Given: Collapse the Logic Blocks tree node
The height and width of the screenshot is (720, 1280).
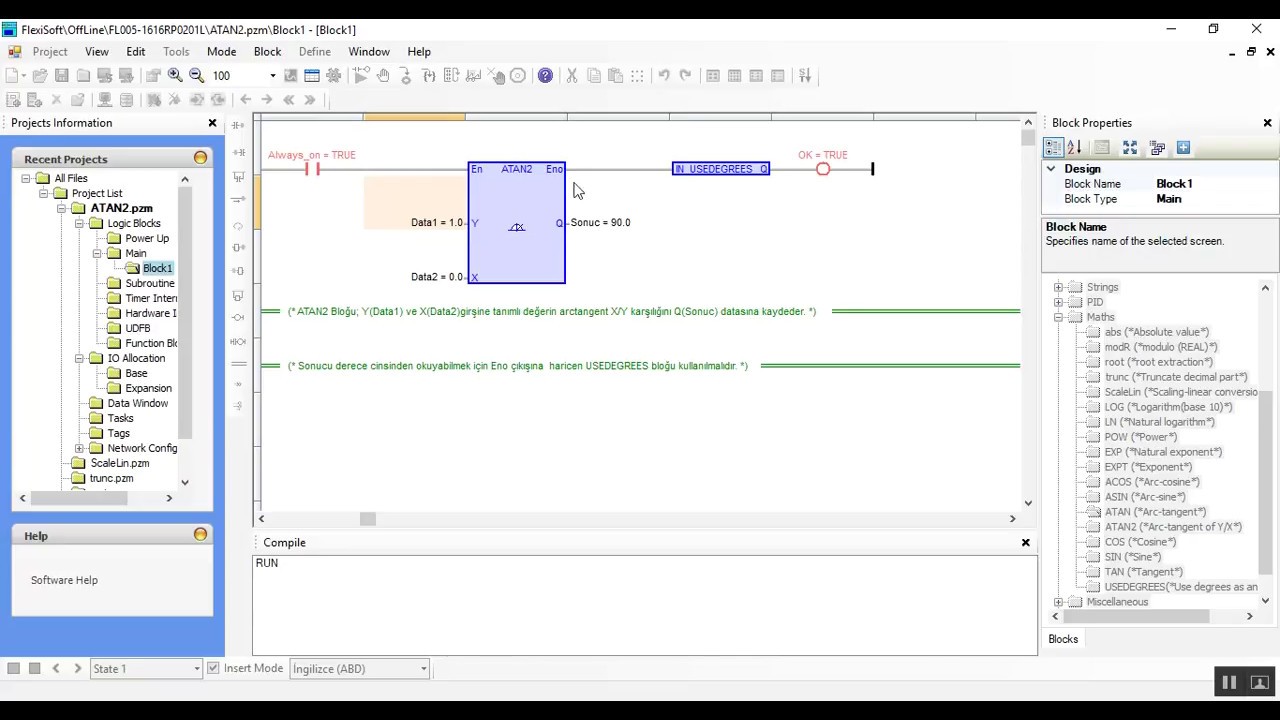Looking at the screenshot, I should (x=80, y=223).
